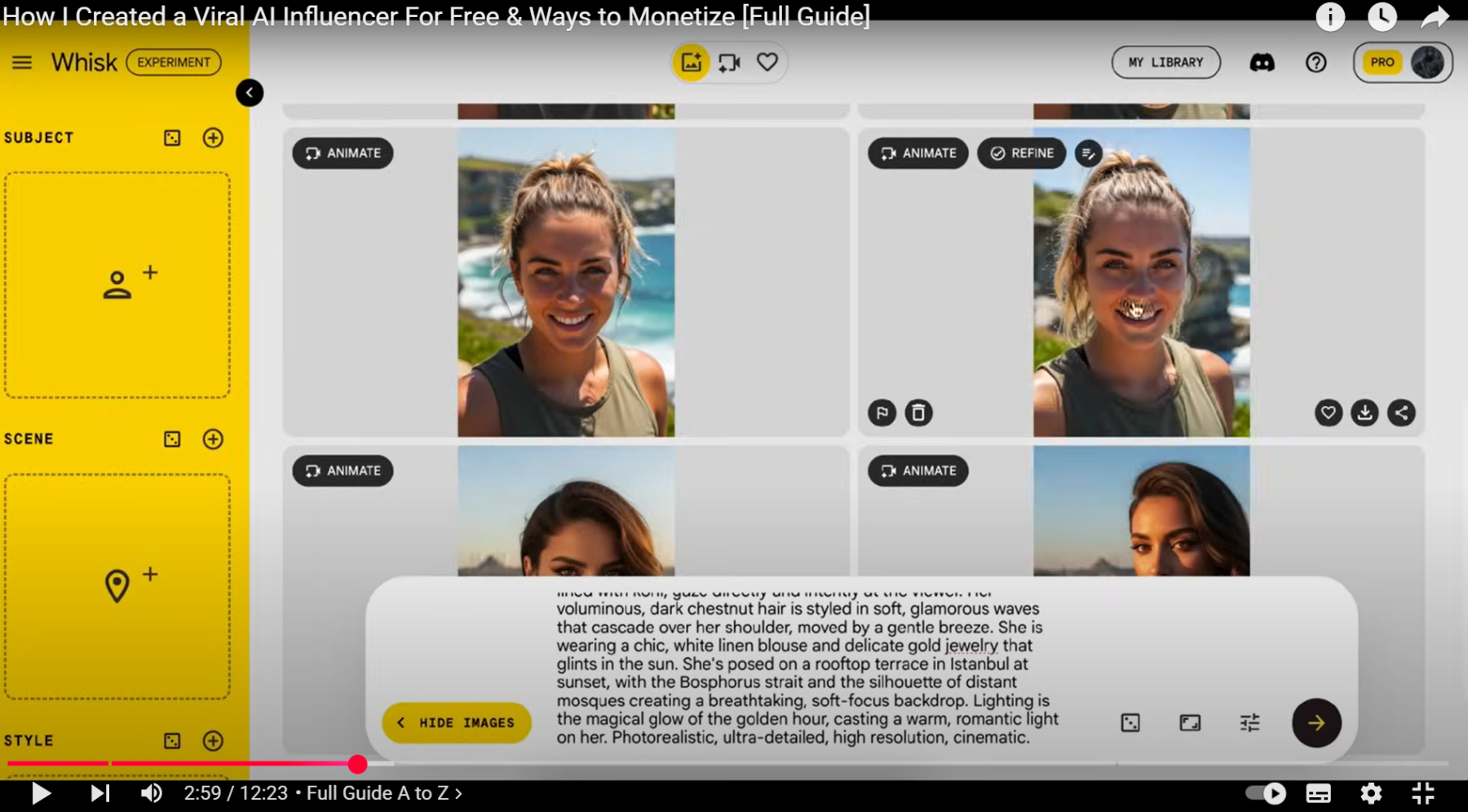Viewport: 1468px width, 812px height.
Task: Delete image with the trash icon
Action: 918,413
